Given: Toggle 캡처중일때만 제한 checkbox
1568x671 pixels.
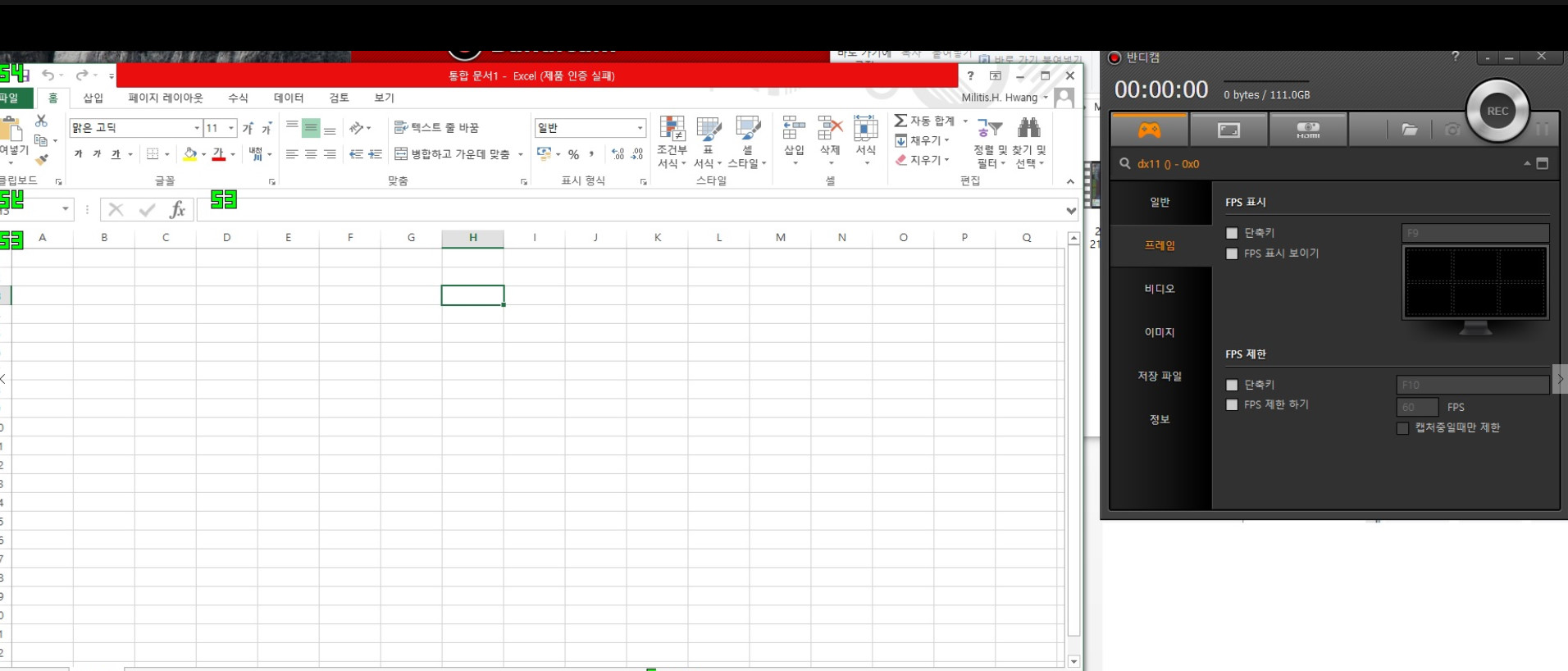Looking at the screenshot, I should pos(1402,428).
